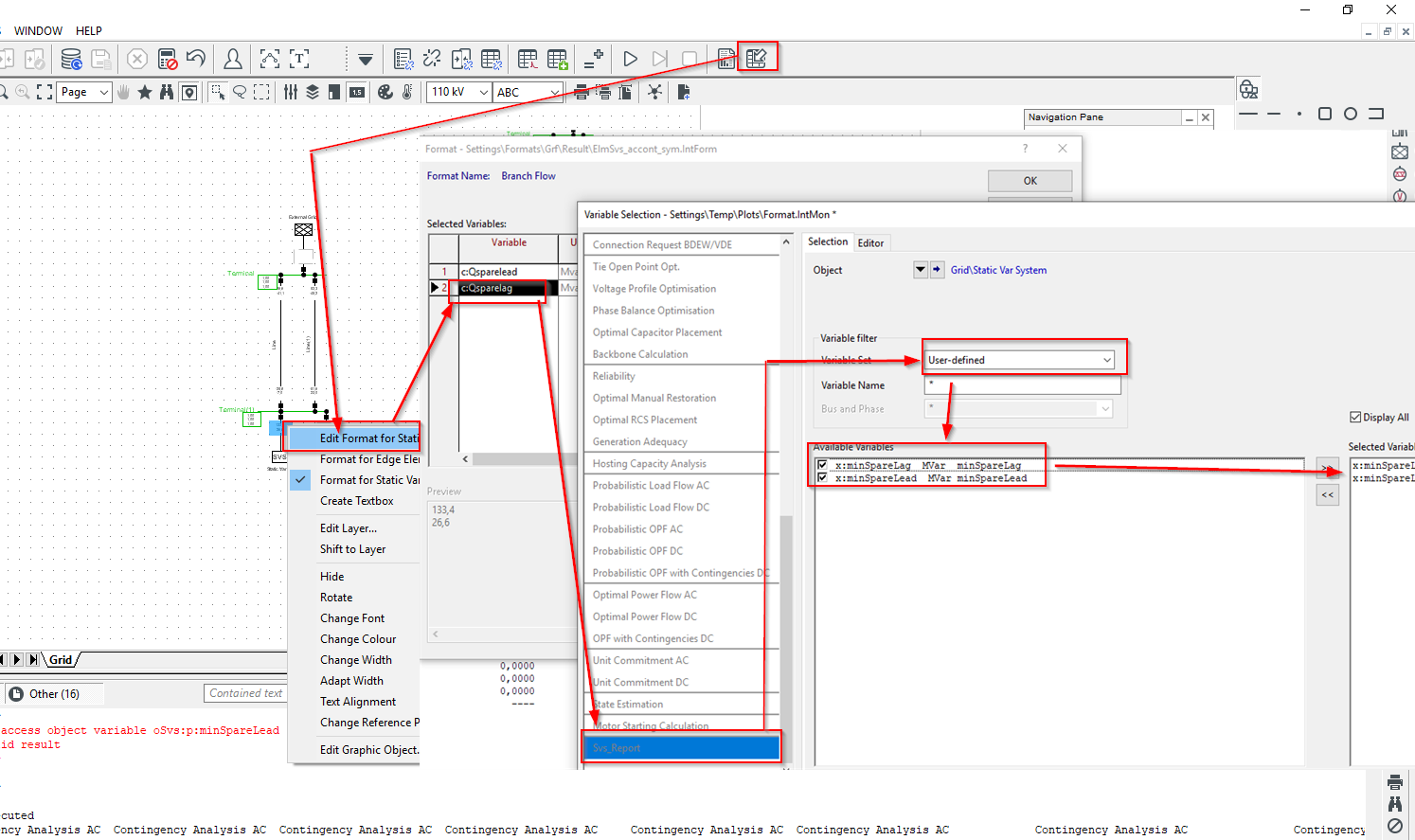Choose Create Textbox in context menu
1415x840 pixels.
pyautogui.click(x=356, y=501)
